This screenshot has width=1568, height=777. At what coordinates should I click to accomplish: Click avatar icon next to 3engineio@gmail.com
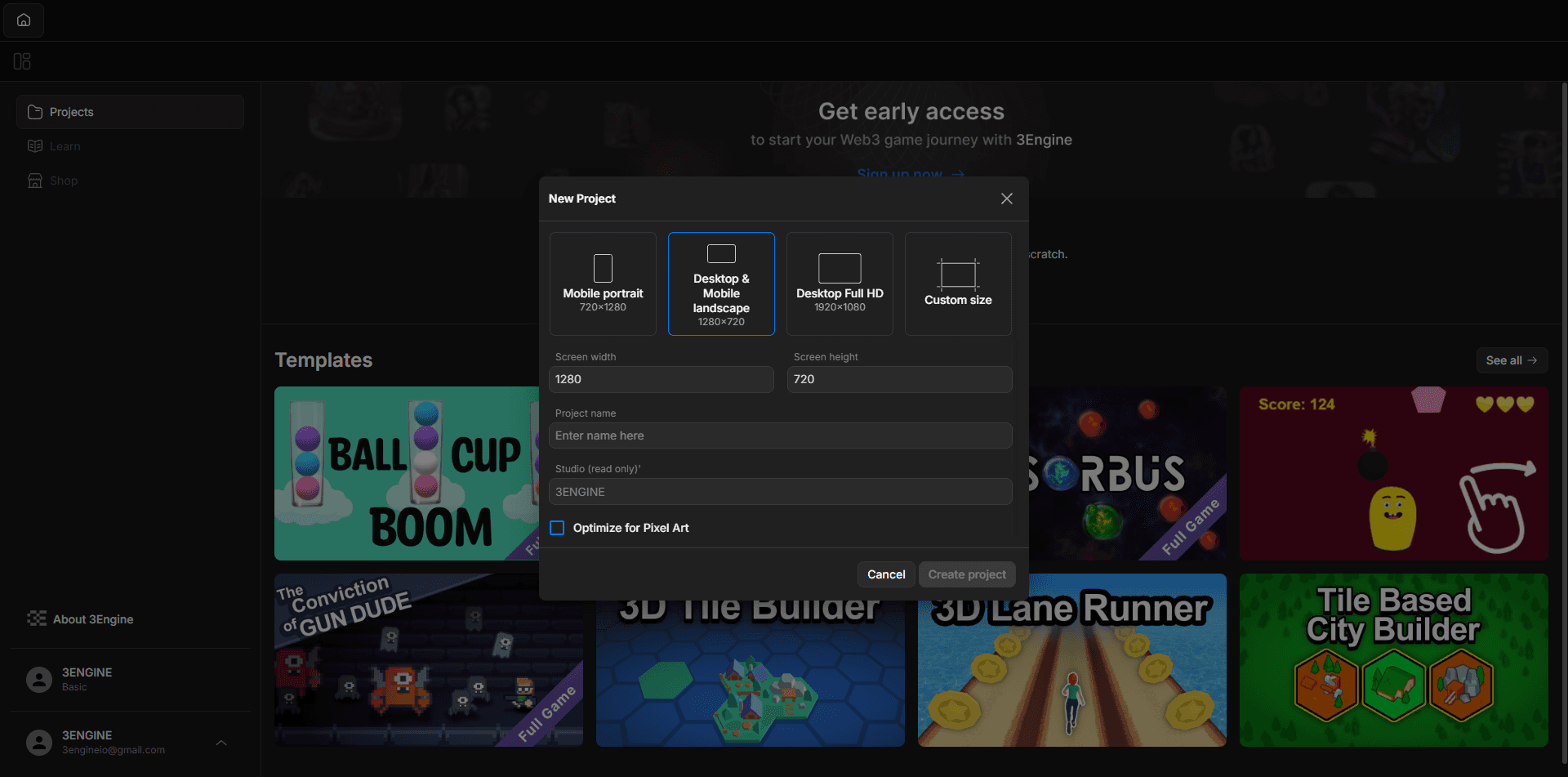click(39, 742)
